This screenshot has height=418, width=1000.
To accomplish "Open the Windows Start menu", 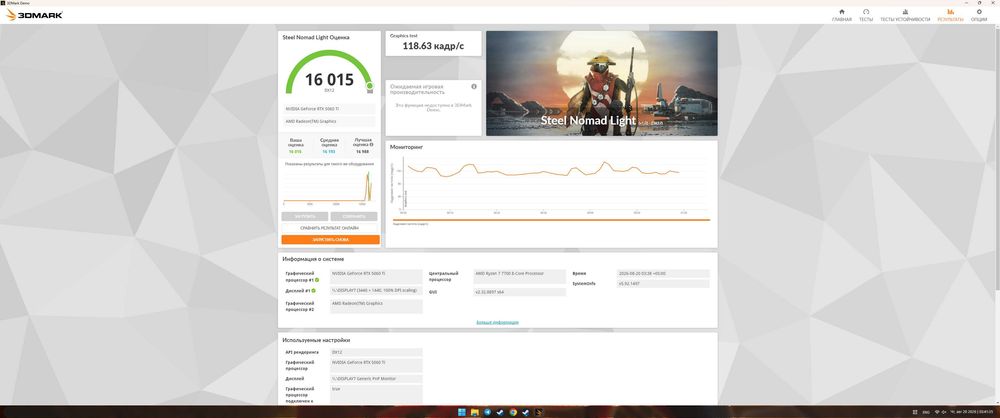I will 462,412.
